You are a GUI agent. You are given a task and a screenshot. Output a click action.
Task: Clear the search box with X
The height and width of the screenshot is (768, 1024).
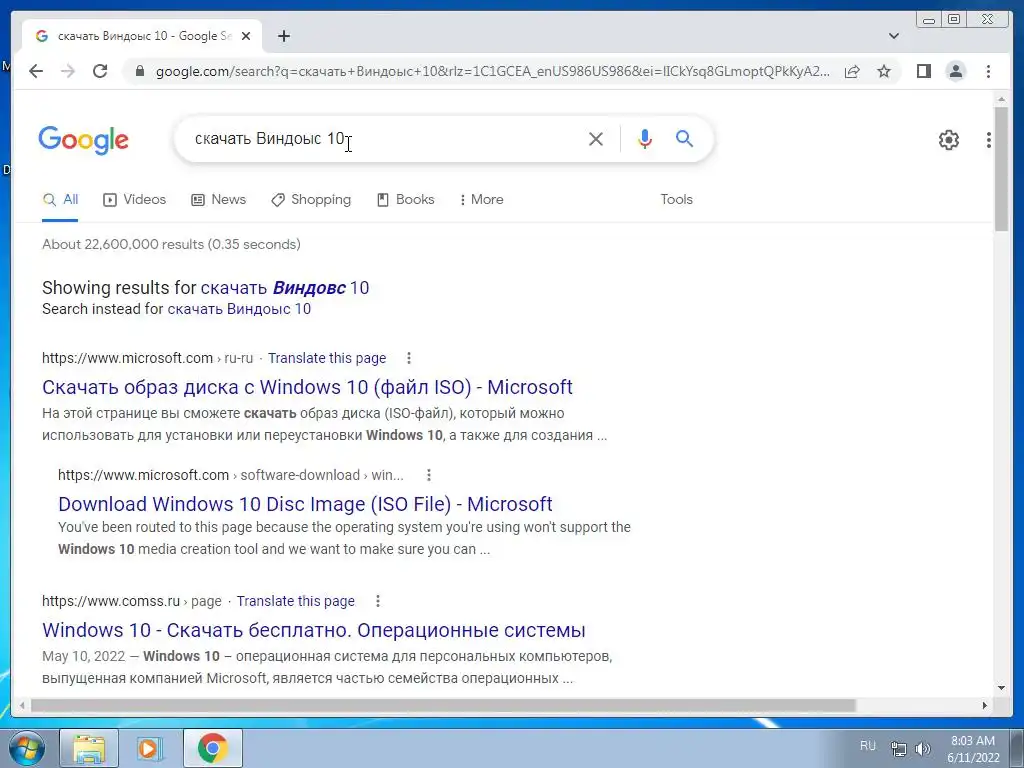(x=596, y=138)
